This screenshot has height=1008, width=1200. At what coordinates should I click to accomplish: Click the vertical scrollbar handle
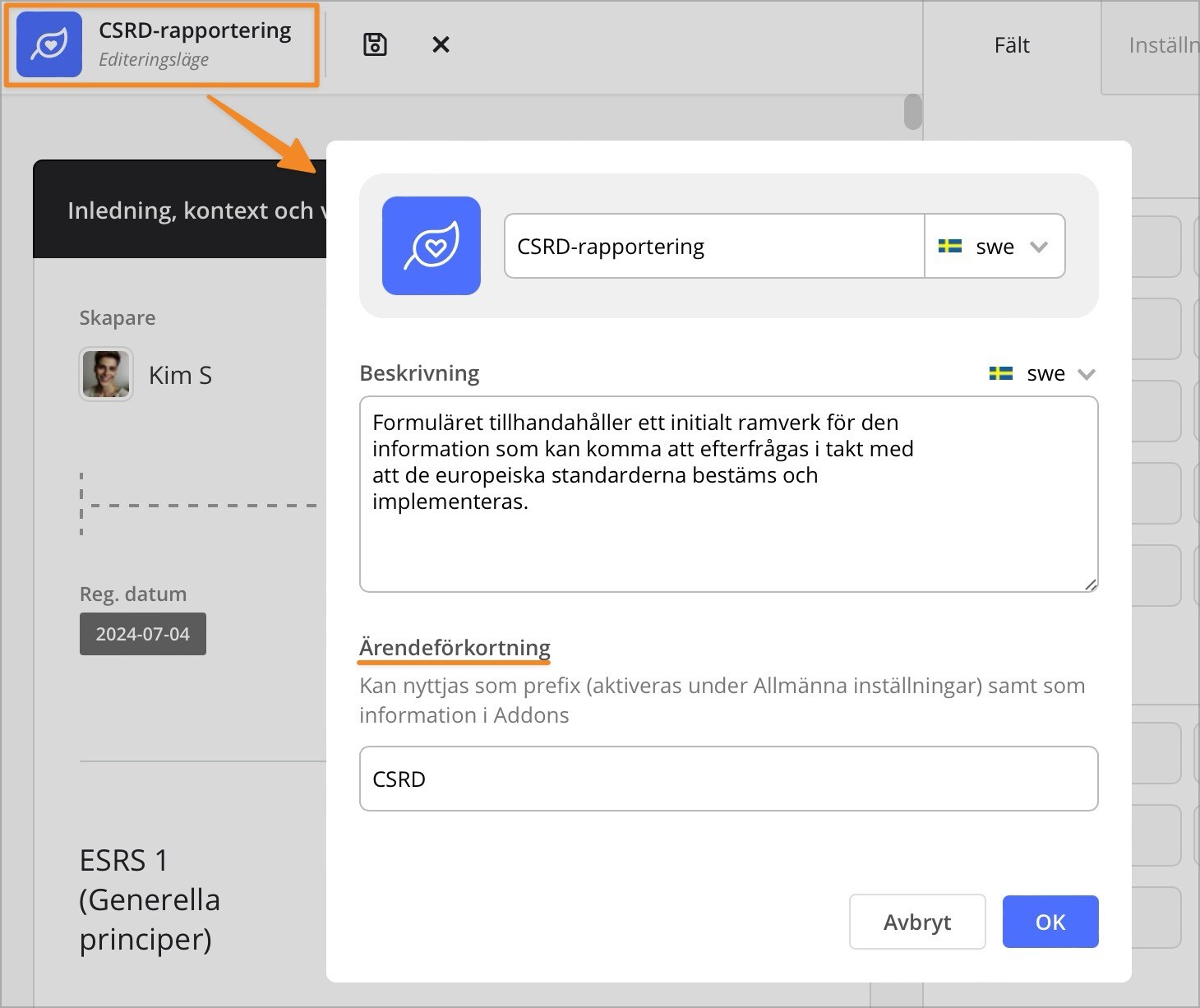pos(912,112)
